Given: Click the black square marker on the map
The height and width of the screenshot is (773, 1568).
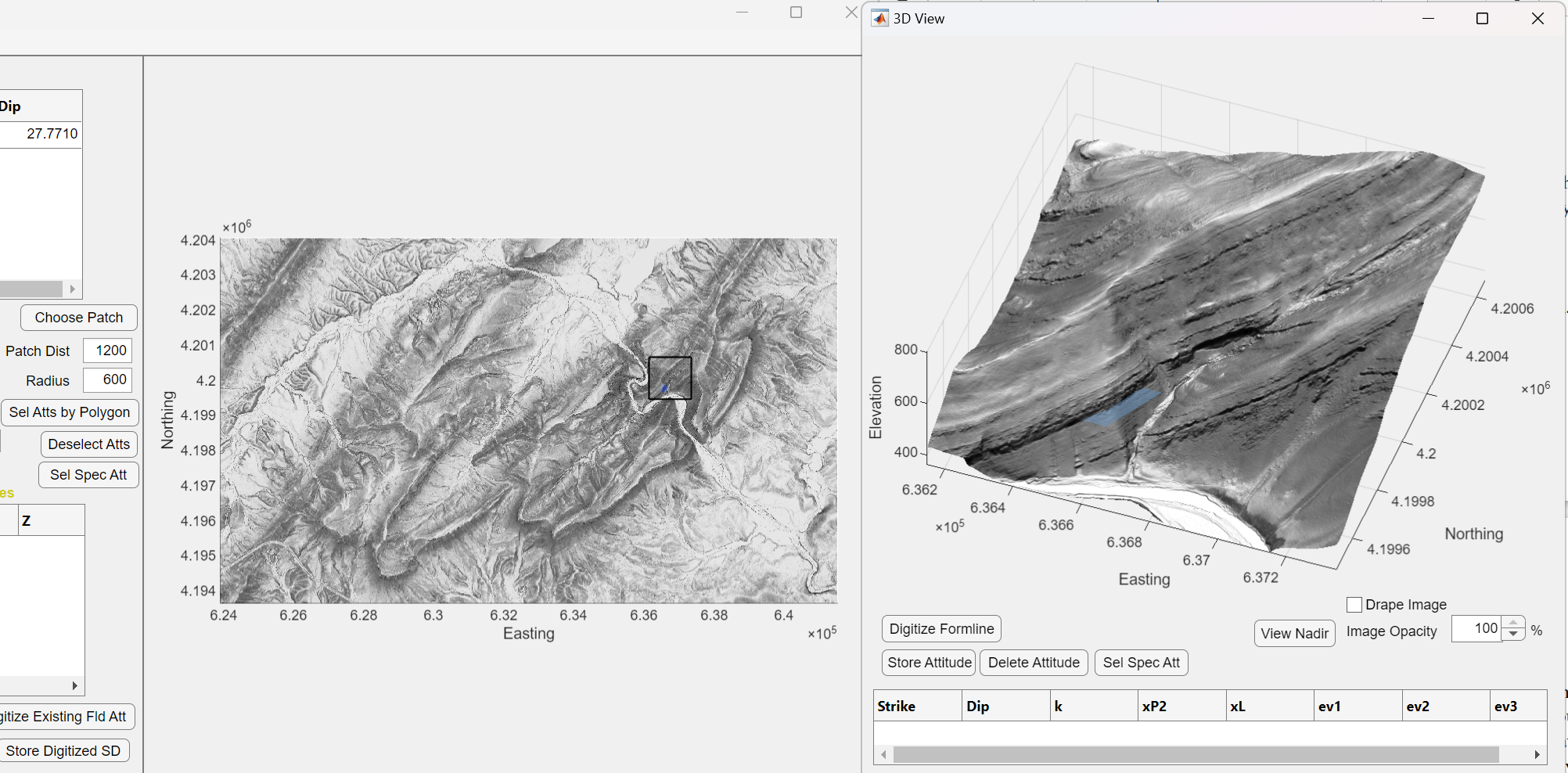Looking at the screenshot, I should [670, 379].
